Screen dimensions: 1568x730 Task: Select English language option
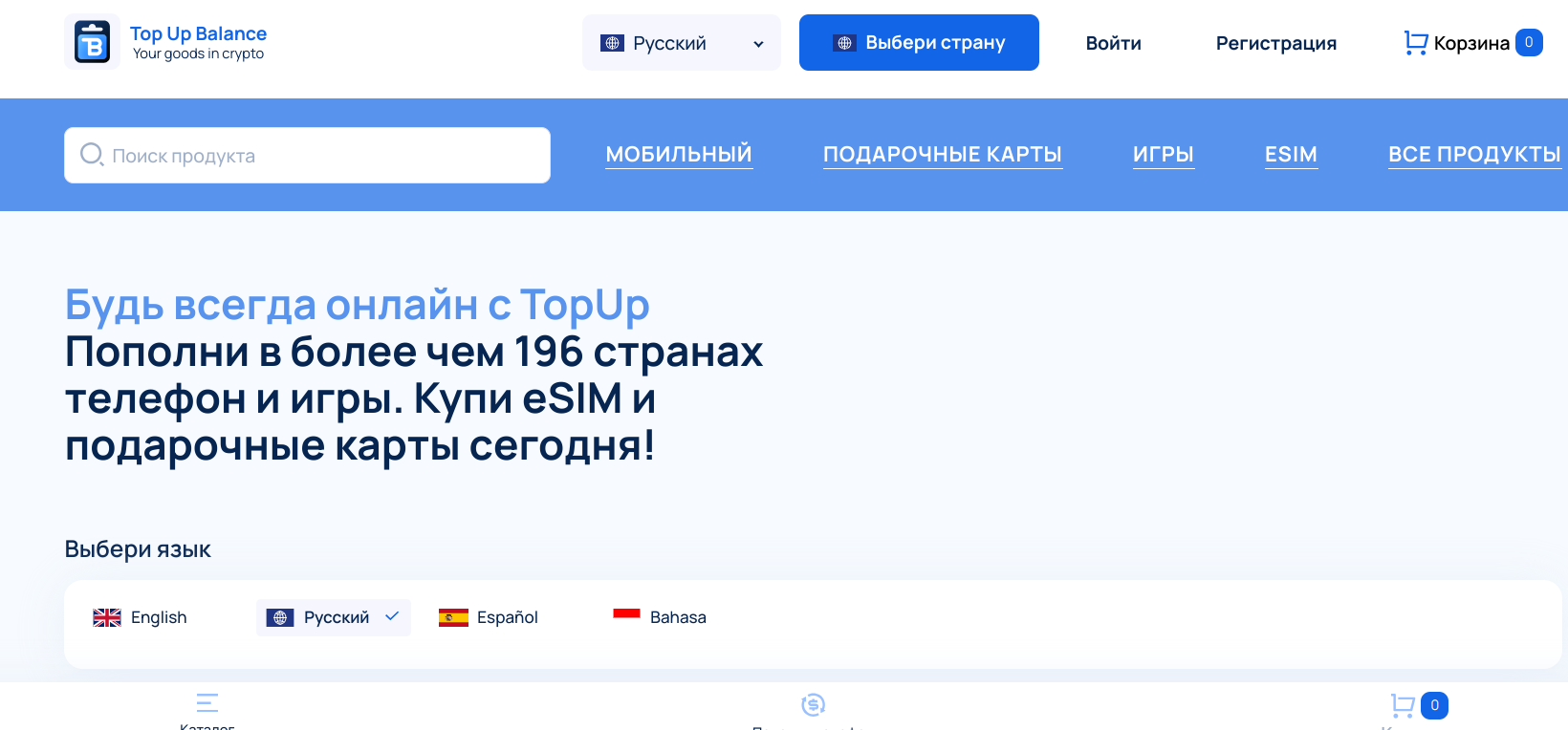coord(140,617)
